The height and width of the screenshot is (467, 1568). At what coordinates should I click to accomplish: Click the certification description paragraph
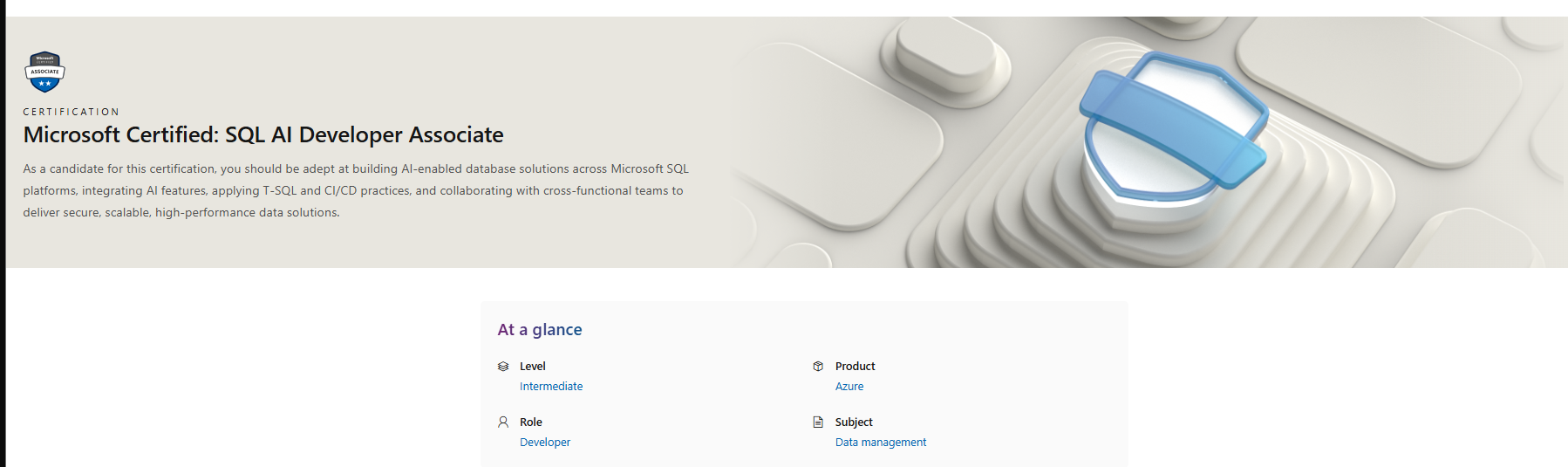pos(356,190)
